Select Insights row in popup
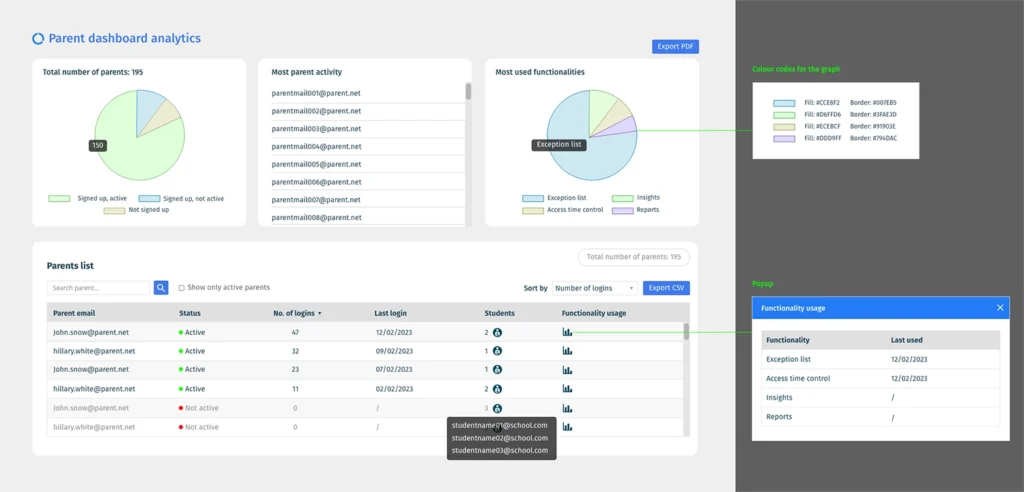 pos(880,397)
